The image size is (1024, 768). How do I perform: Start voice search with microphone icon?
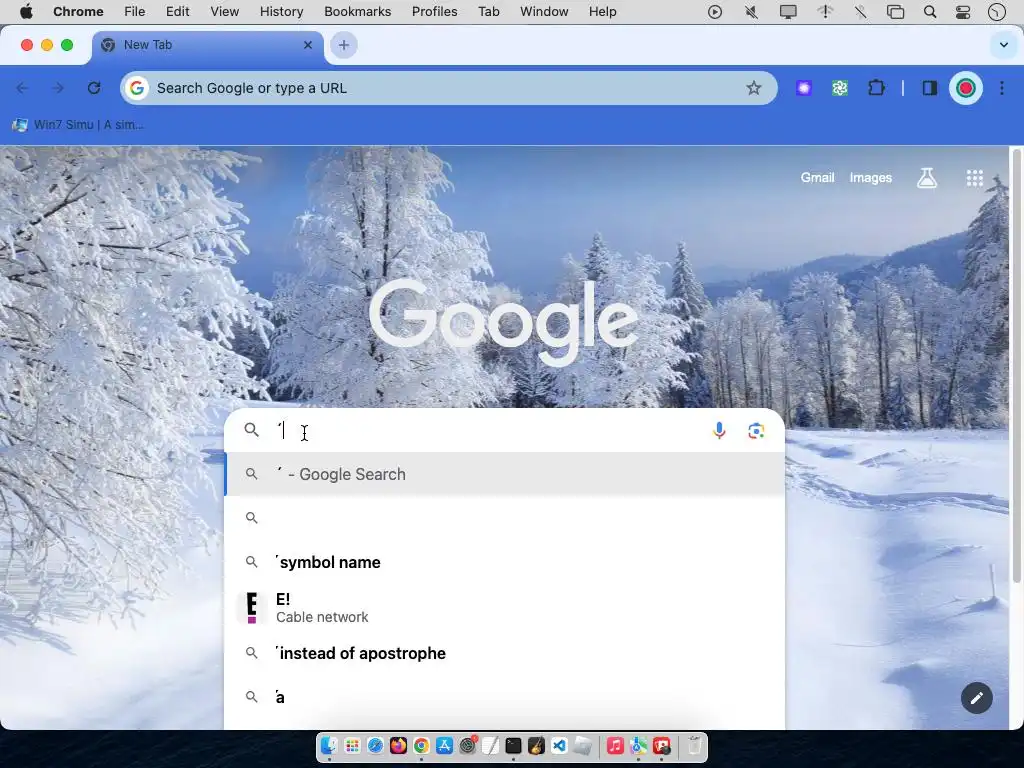tap(719, 430)
